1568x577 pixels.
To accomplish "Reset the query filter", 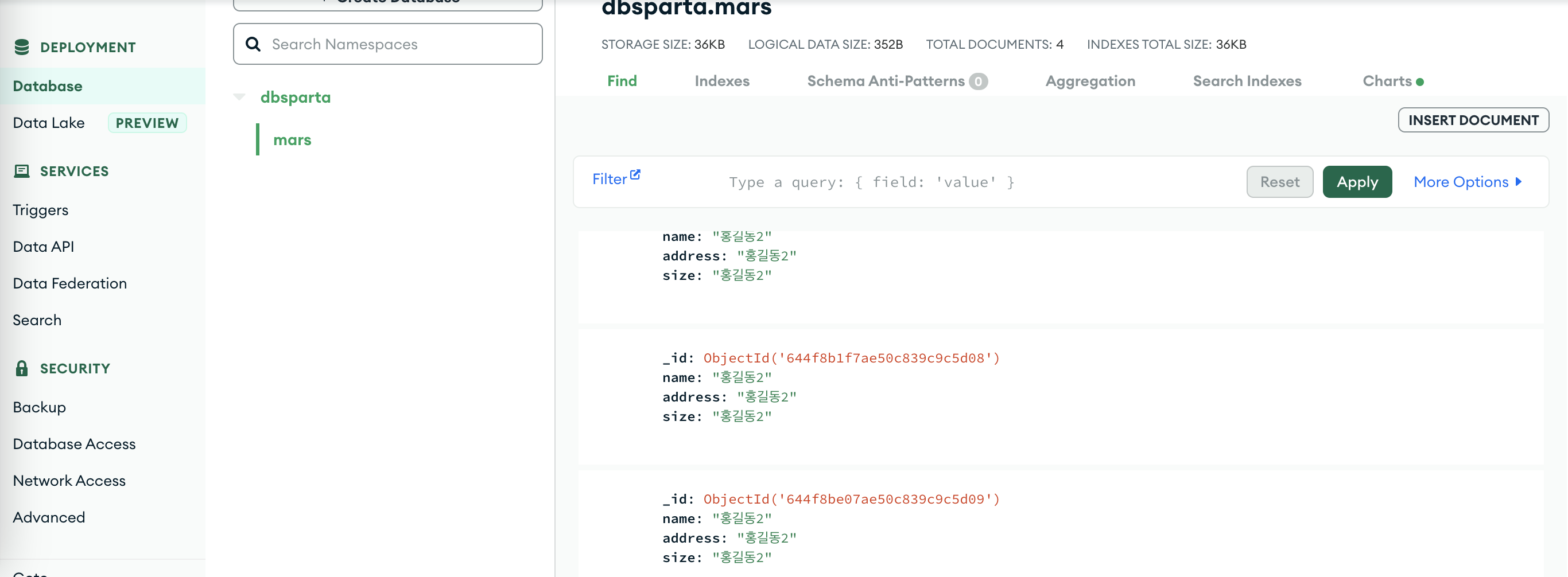I will 1279,181.
